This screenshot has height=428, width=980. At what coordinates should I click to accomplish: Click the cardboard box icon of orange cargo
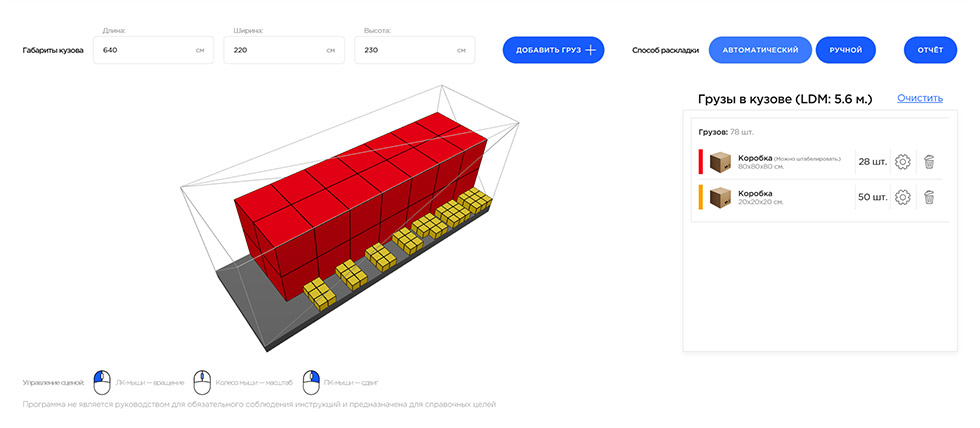(x=720, y=198)
